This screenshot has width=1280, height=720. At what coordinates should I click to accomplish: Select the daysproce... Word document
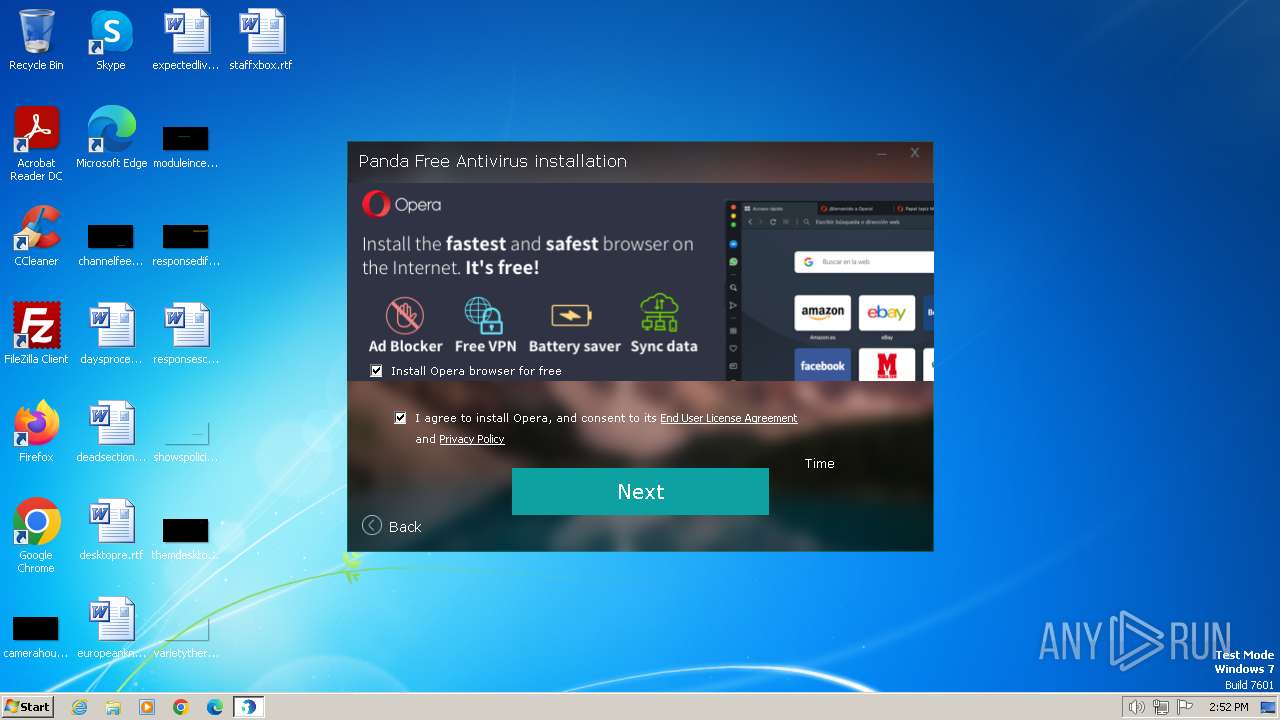click(111, 334)
